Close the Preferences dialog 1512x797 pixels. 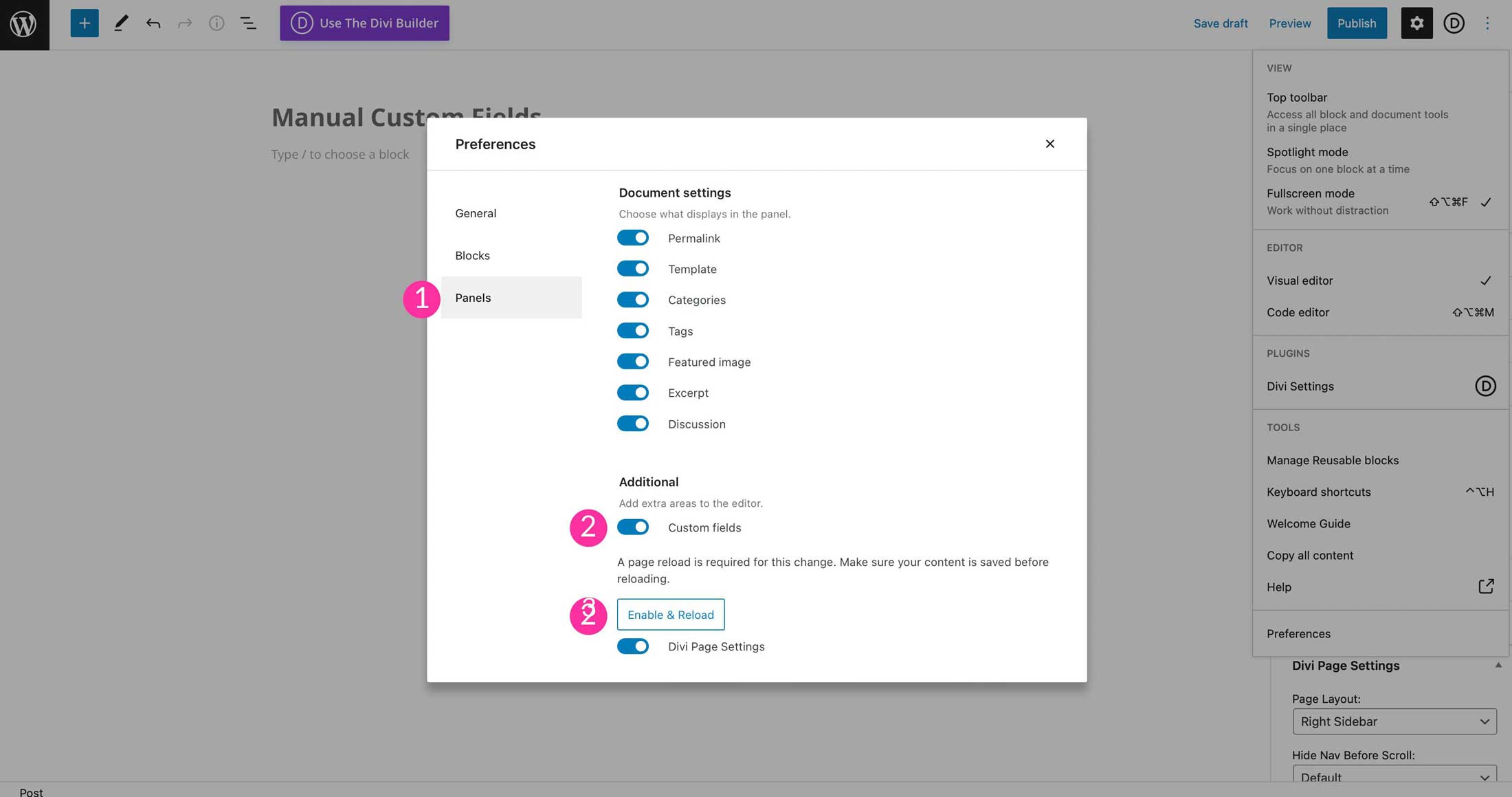coord(1049,144)
